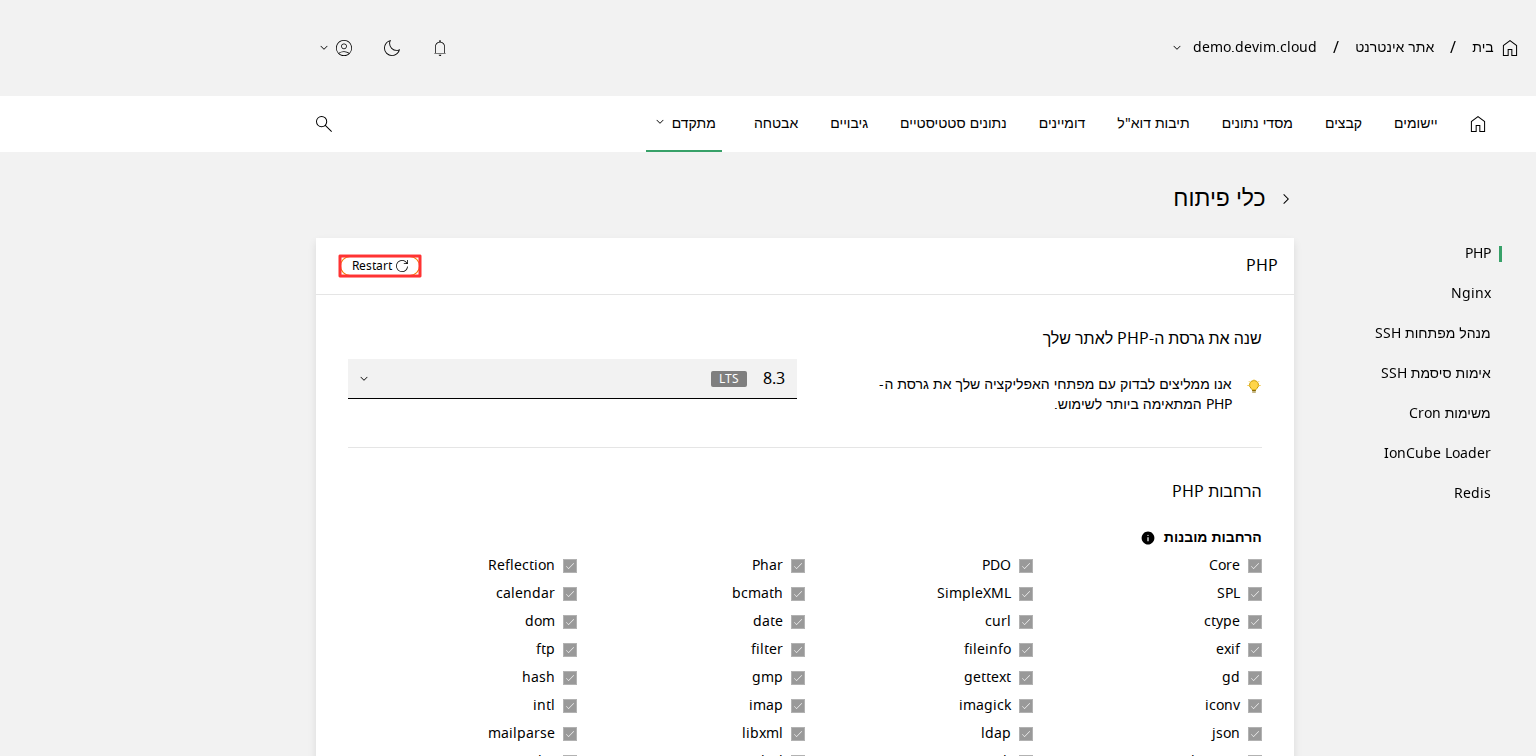Toggle the dom extension checkbox

570,622
